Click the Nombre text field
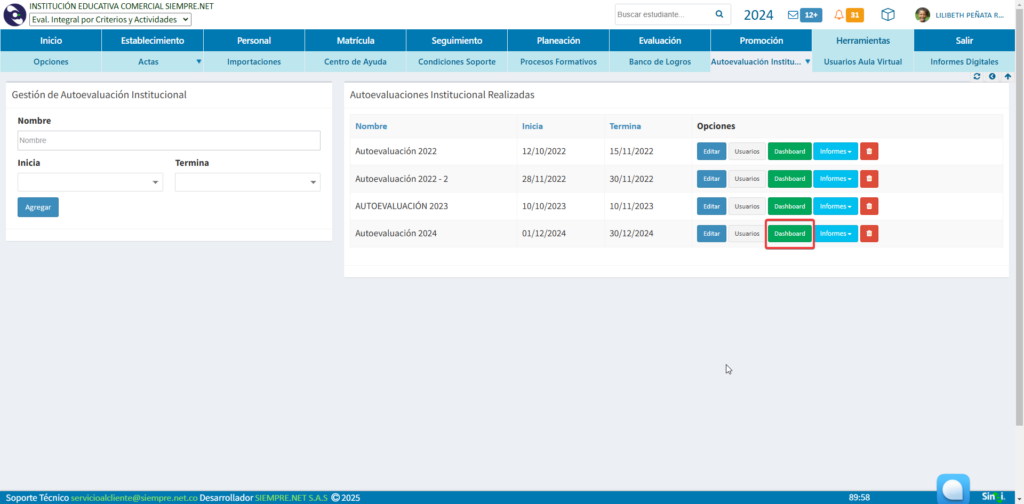This screenshot has width=1024, height=504. point(168,141)
